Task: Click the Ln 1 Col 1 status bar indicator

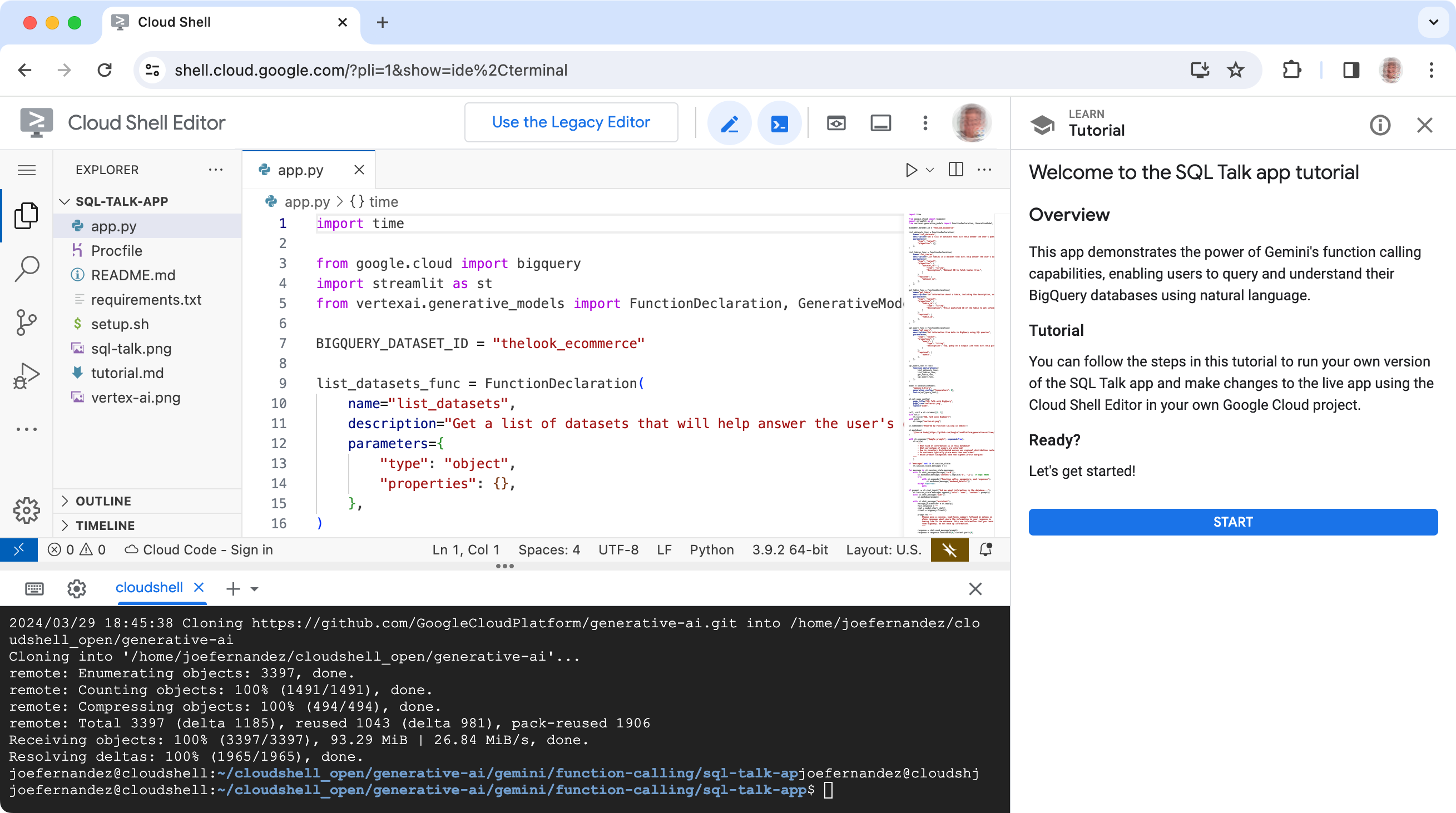Action: point(465,549)
